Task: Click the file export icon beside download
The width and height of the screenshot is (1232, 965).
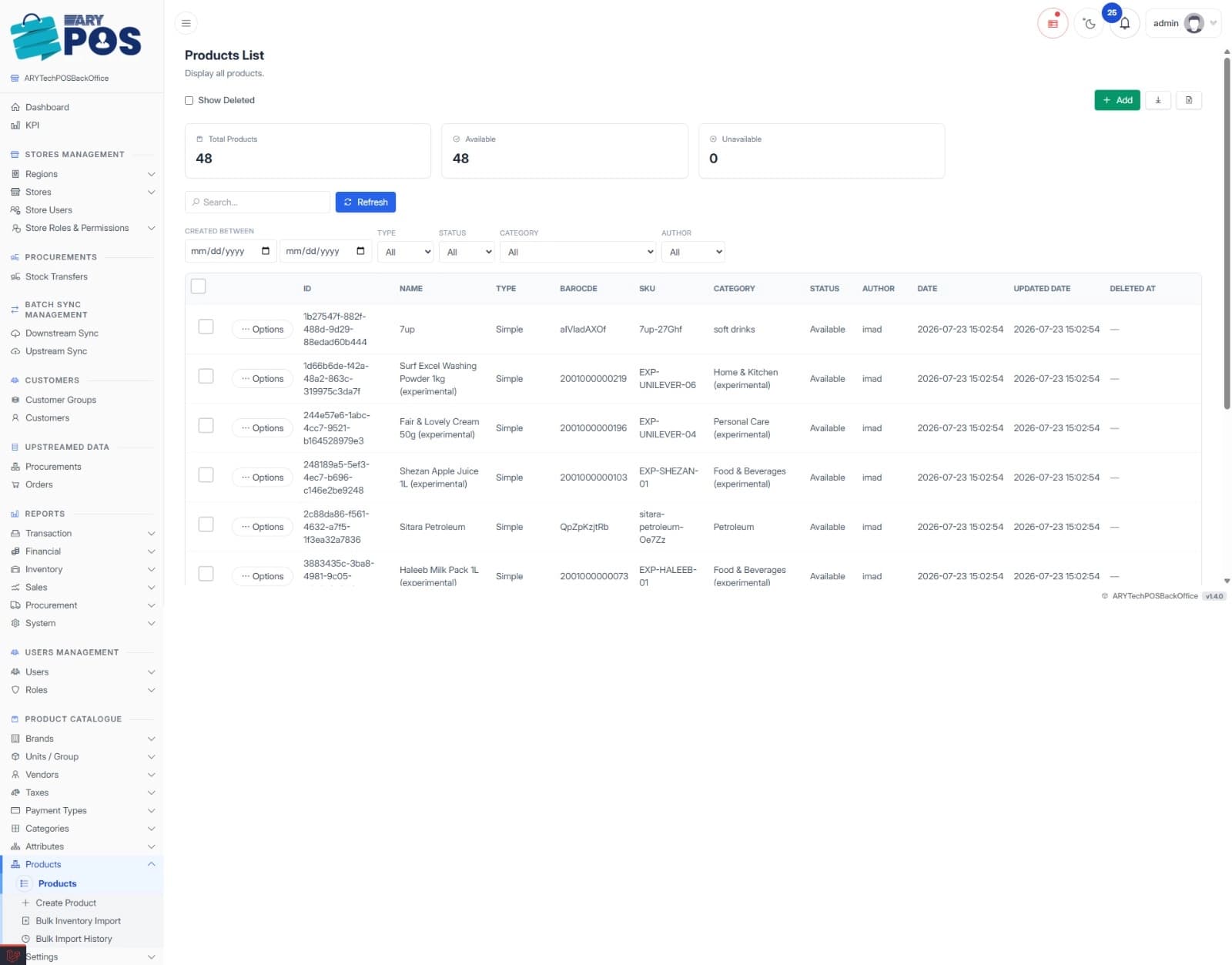Action: pos(1189,100)
